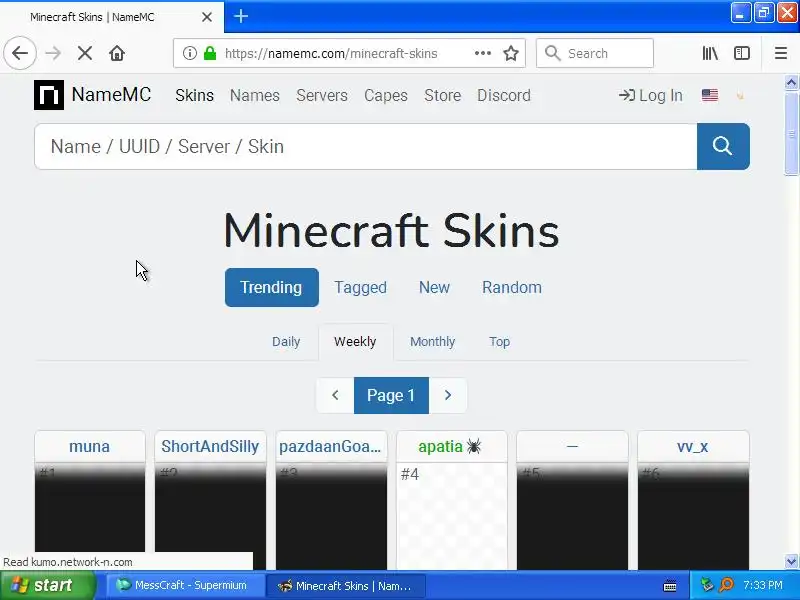The height and width of the screenshot is (600, 800).
Task: Open the Capes nav item
Action: coord(386,95)
